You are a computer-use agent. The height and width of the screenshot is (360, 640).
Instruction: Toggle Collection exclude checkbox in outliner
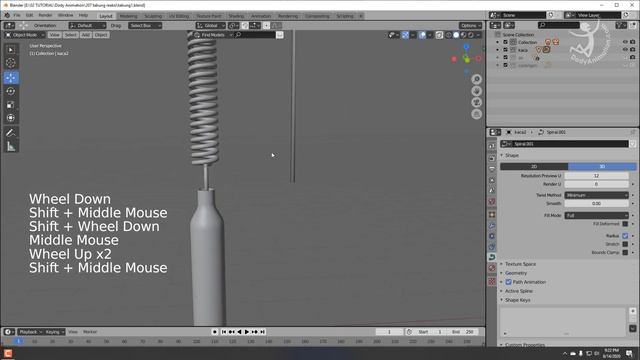coord(505,42)
